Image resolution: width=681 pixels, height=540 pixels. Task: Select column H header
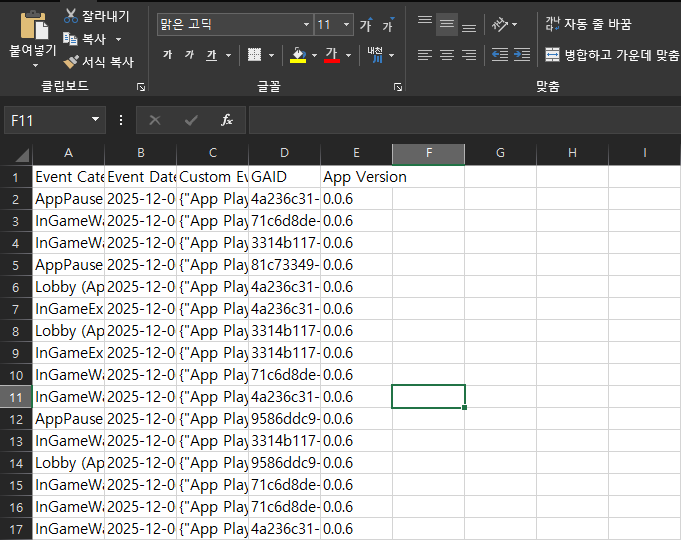tap(572, 153)
